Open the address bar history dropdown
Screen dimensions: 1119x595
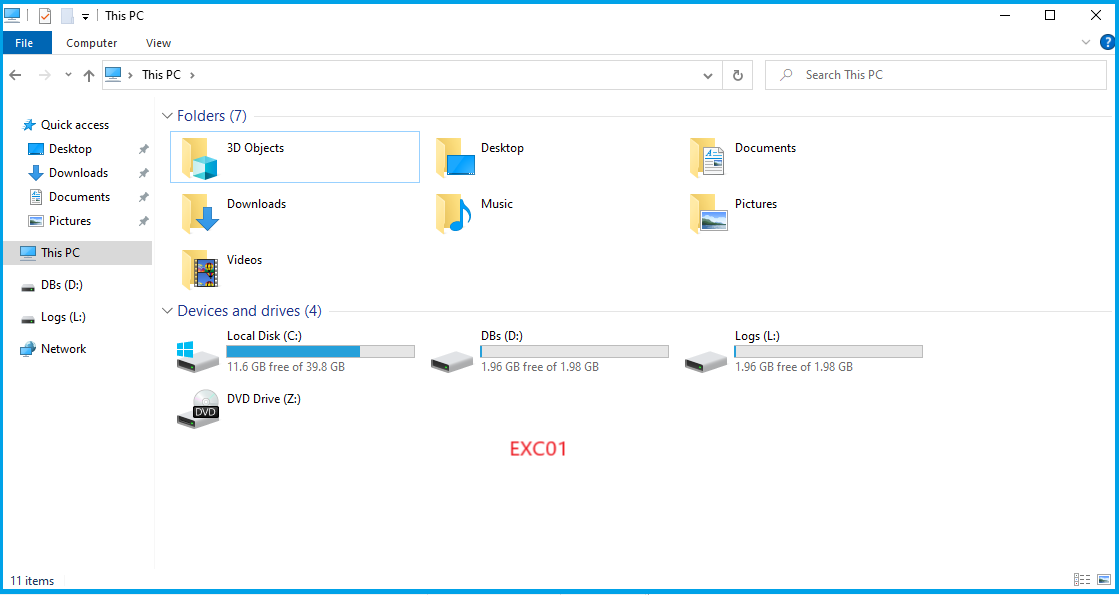[x=708, y=75]
